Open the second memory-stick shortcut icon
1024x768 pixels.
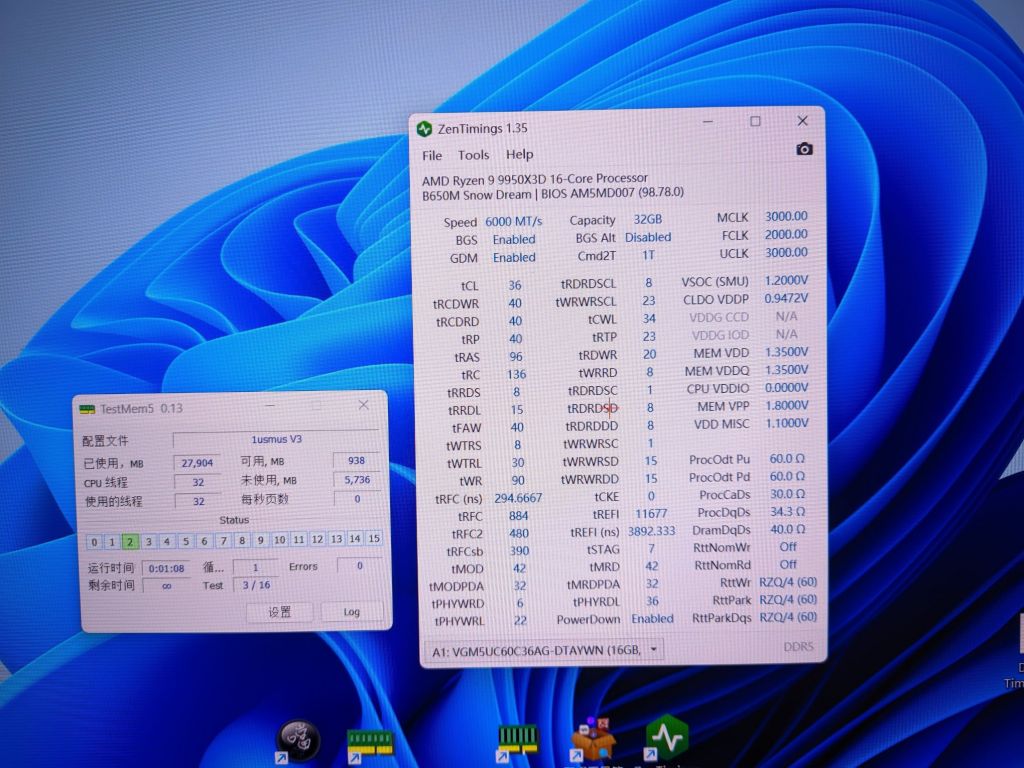click(x=517, y=737)
